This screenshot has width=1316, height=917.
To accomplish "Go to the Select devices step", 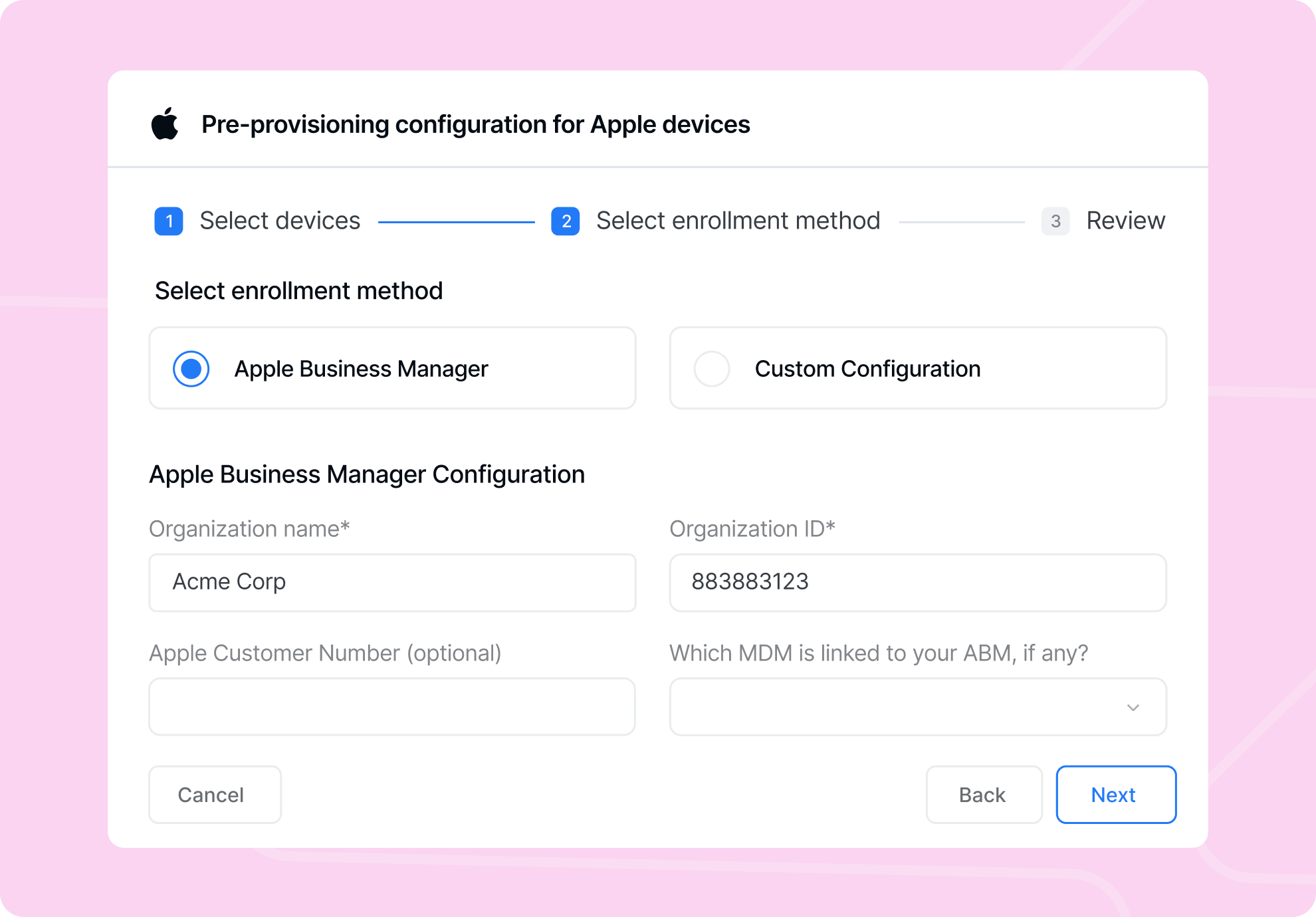I will click(280, 221).
